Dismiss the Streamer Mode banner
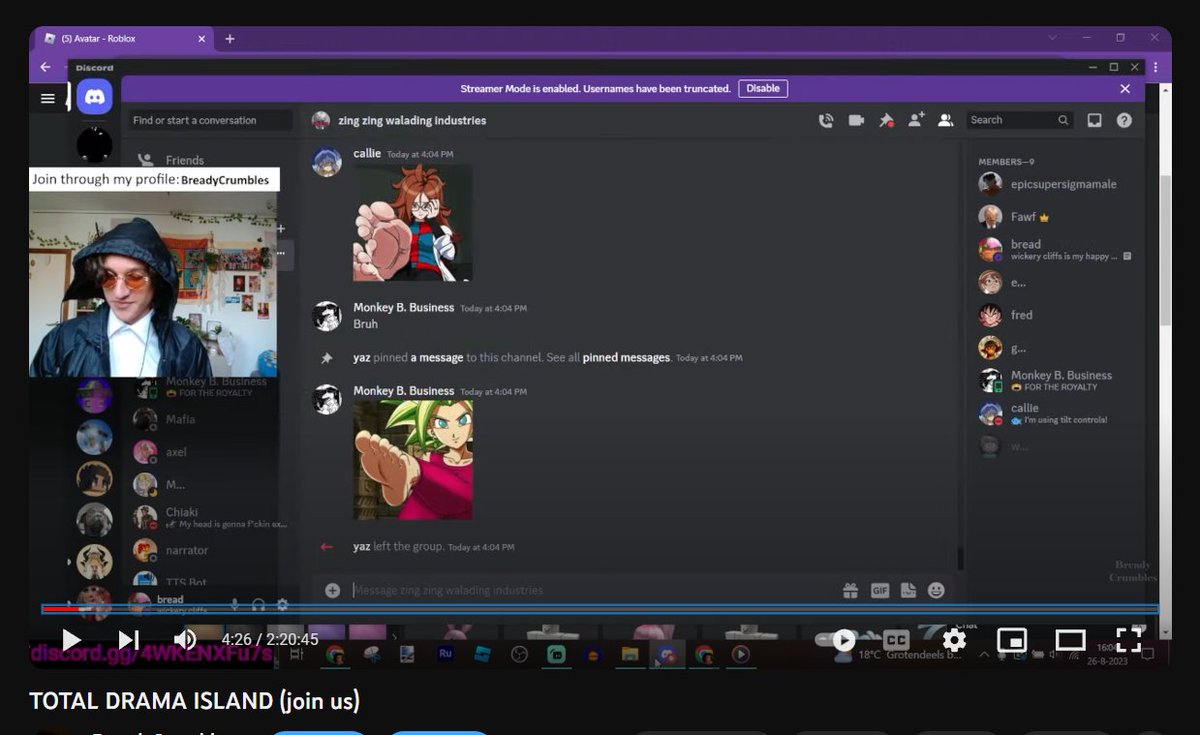This screenshot has width=1200, height=735. (x=1125, y=89)
